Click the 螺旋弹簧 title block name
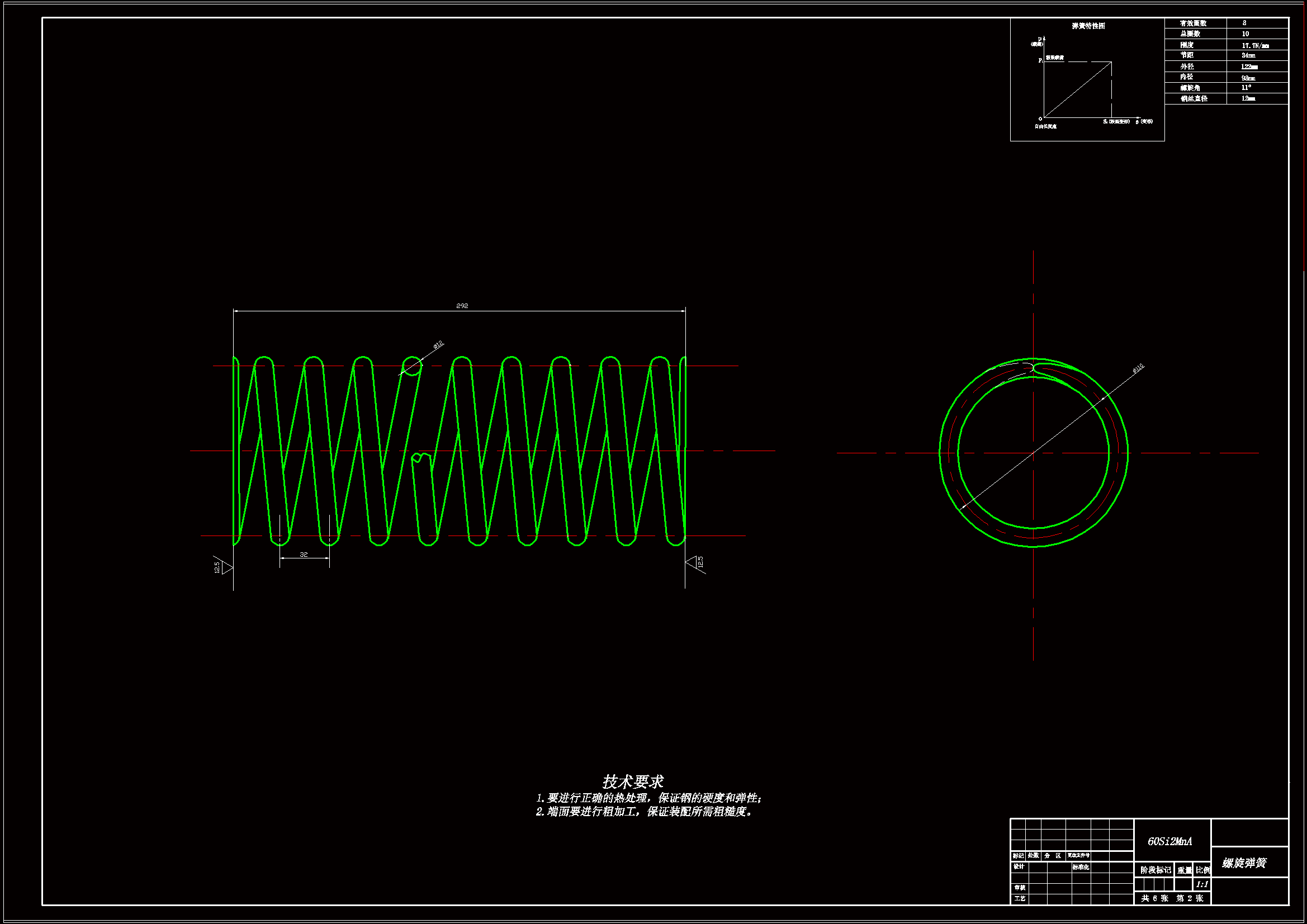Screen dimensions: 1307x924 [x=1244, y=863]
